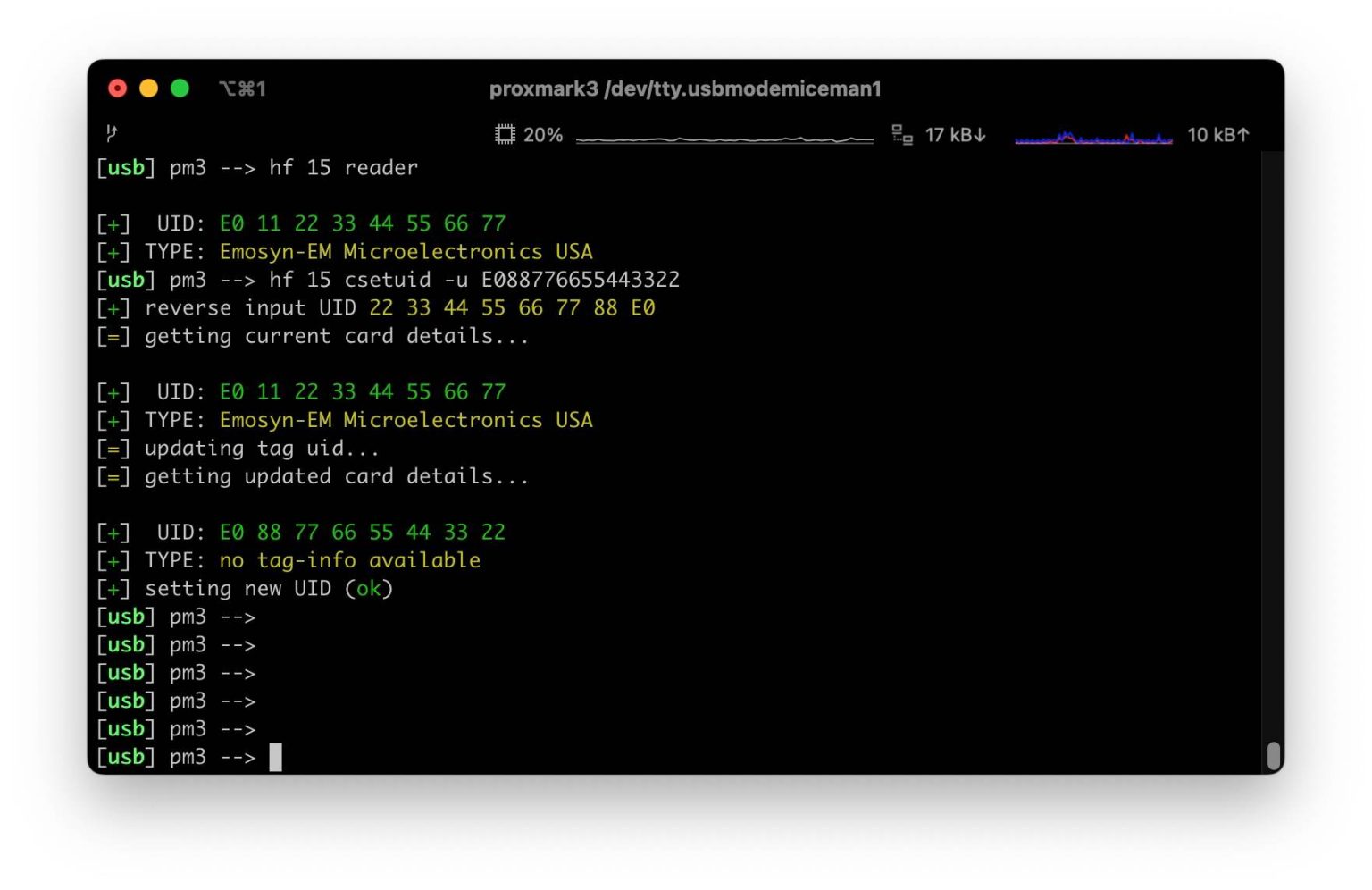The width and height of the screenshot is (1372, 890).
Task: Click the network throughput icon
Action: pyautogui.click(x=901, y=135)
